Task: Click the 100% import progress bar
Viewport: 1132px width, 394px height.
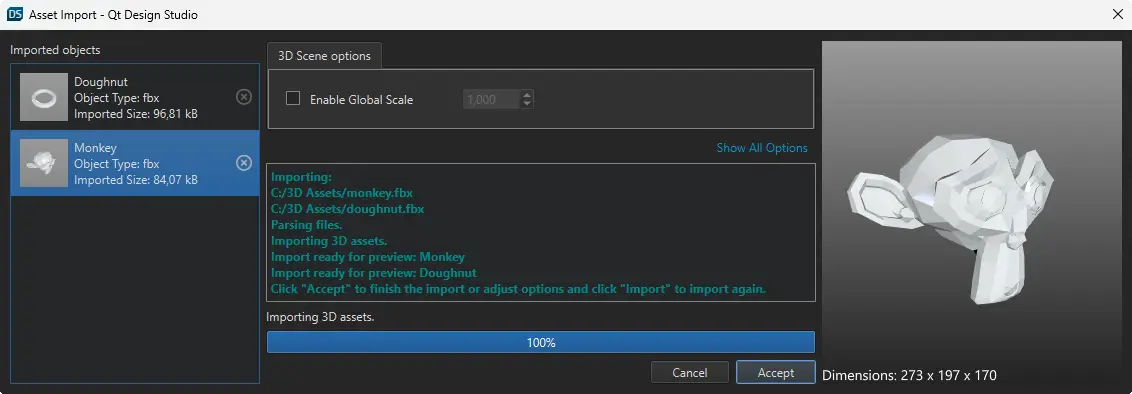Action: pyautogui.click(x=541, y=343)
